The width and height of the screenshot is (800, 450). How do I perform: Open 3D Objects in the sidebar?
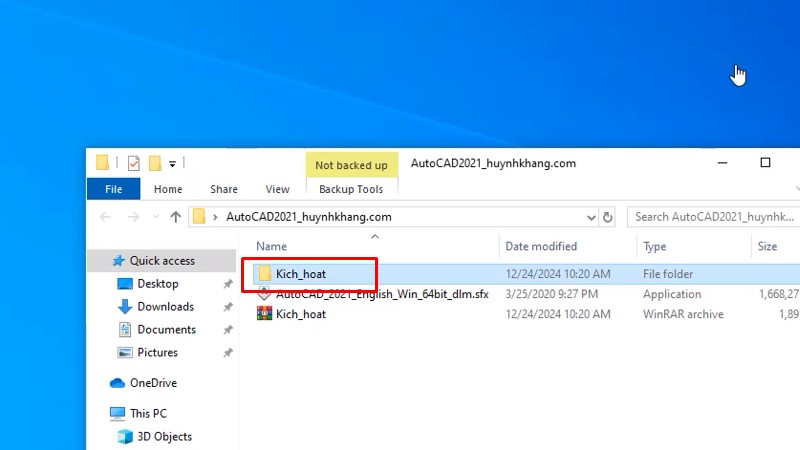(164, 436)
